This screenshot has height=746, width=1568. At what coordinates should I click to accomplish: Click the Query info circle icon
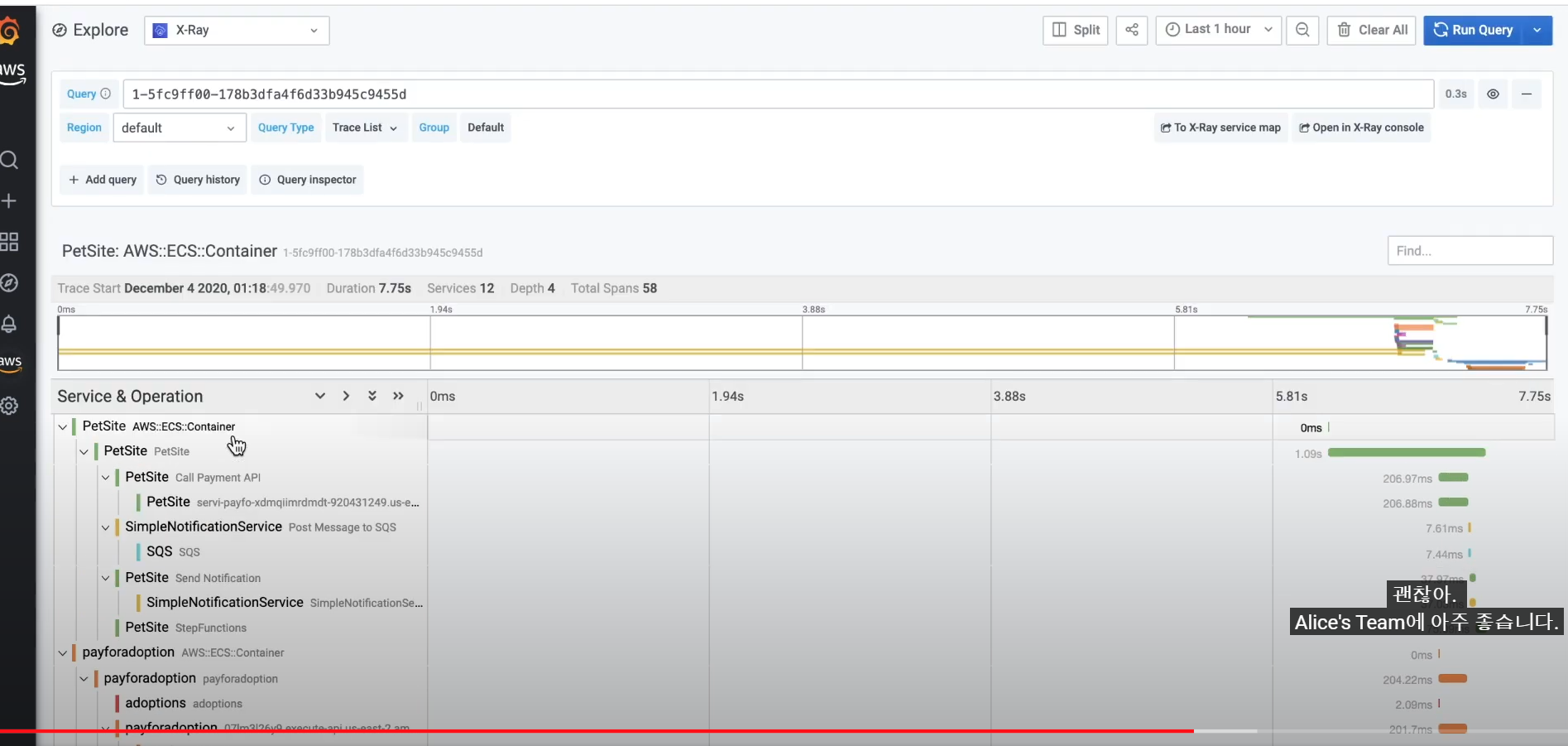tap(105, 94)
